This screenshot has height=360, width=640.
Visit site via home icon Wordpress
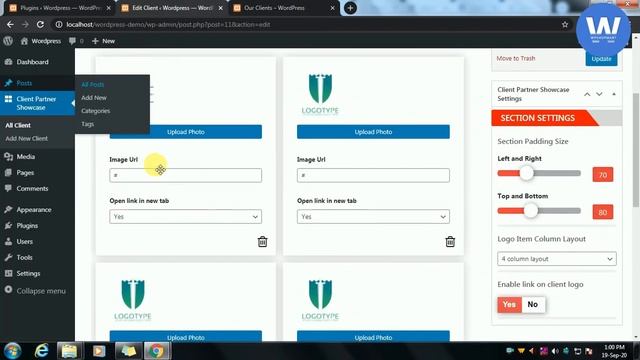(40, 41)
